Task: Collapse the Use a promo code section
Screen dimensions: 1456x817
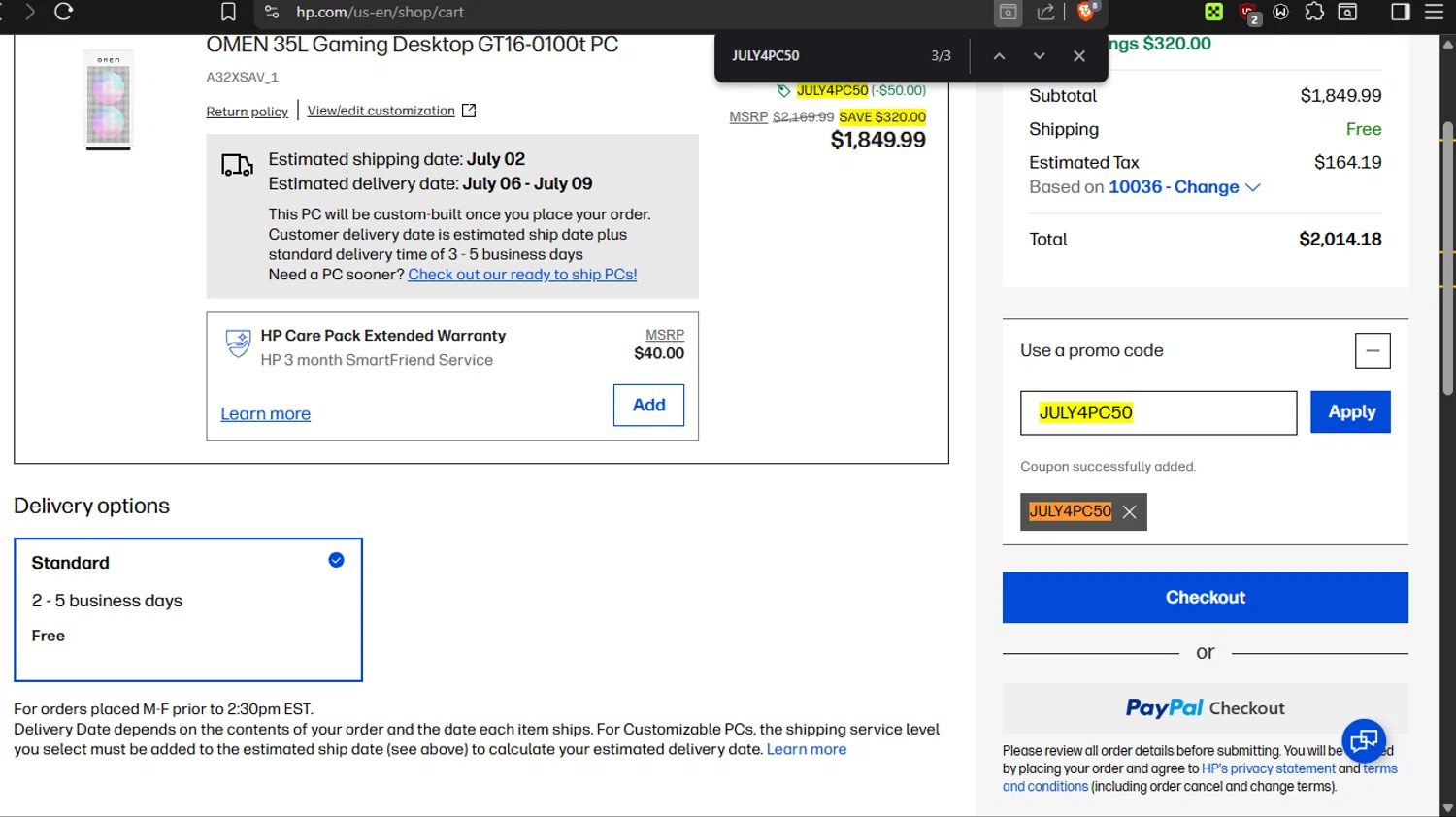Action: (x=1373, y=351)
